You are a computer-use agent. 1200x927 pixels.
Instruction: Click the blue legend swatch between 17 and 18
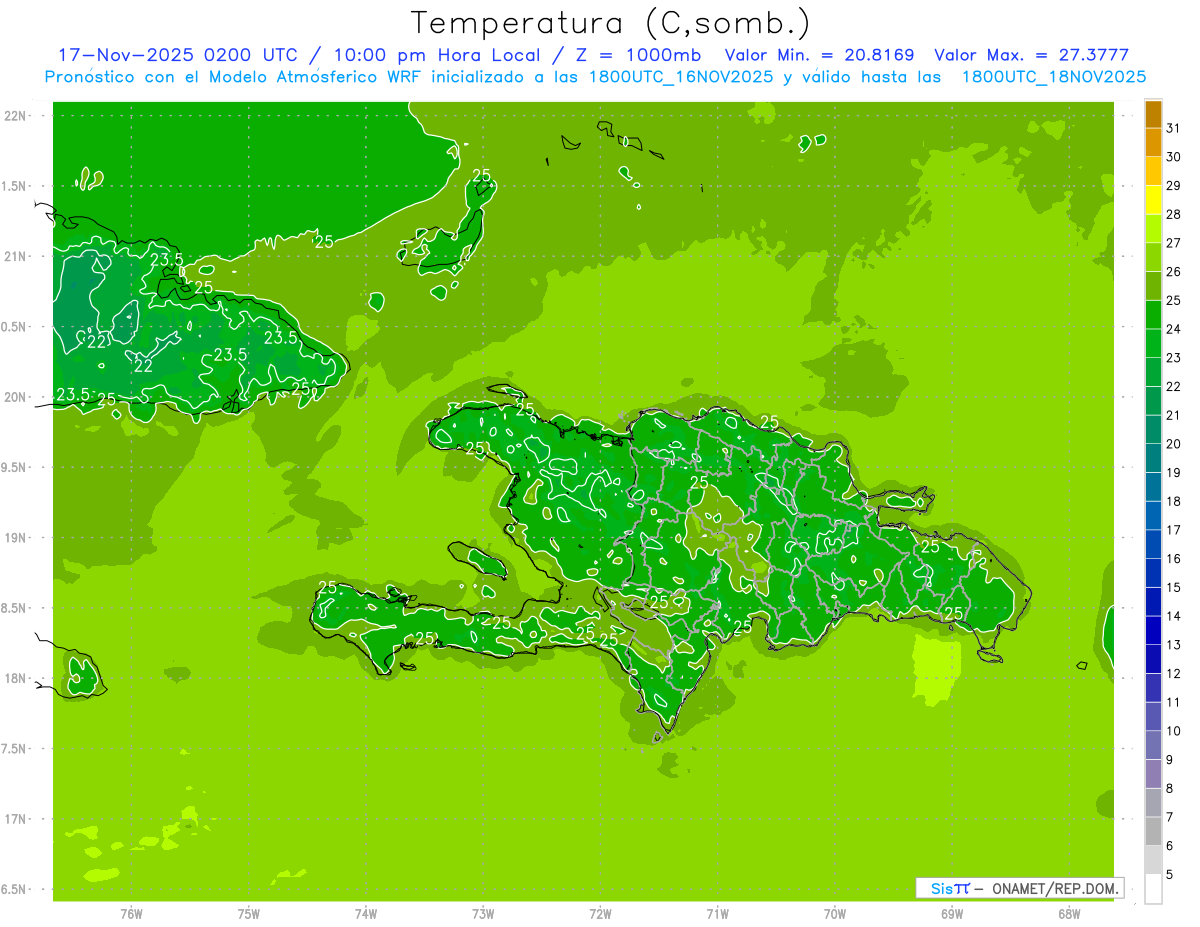[1153, 516]
